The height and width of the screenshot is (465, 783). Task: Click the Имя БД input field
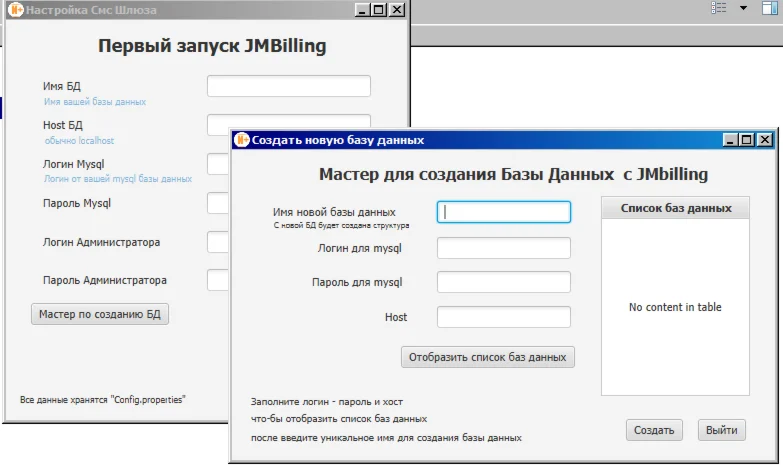pos(289,86)
